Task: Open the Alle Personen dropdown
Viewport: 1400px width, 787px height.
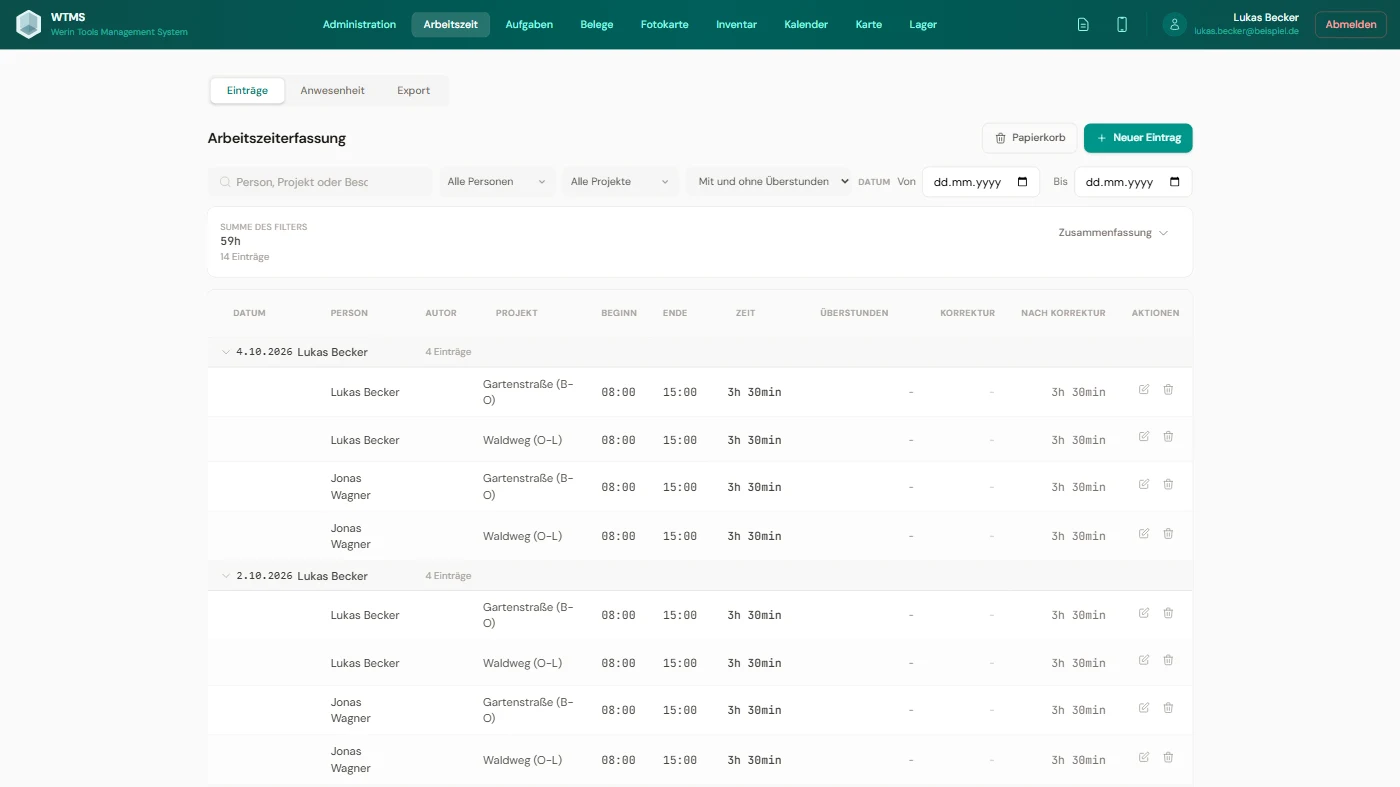Action: [x=497, y=182]
